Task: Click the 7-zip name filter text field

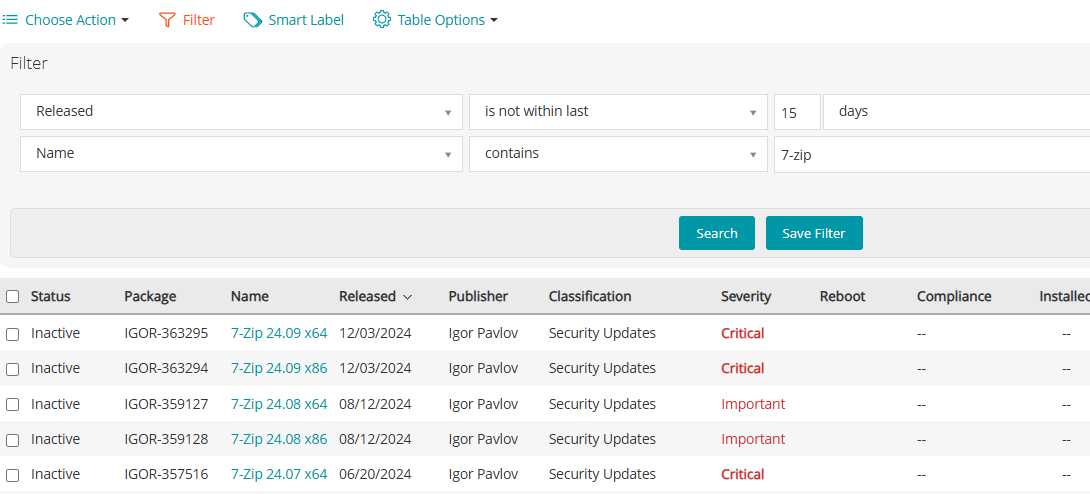Action: (930, 155)
